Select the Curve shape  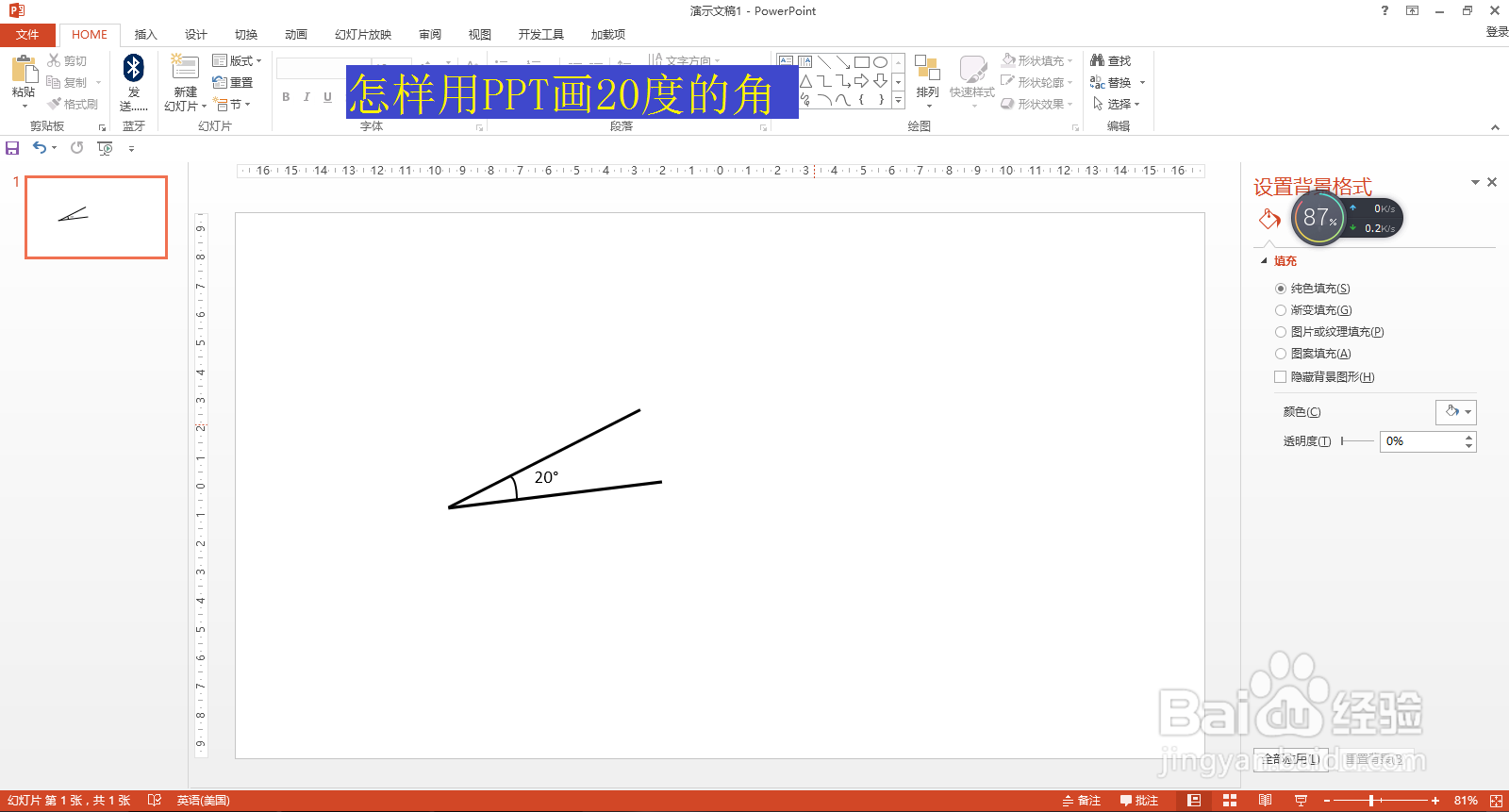pyautogui.click(x=842, y=99)
